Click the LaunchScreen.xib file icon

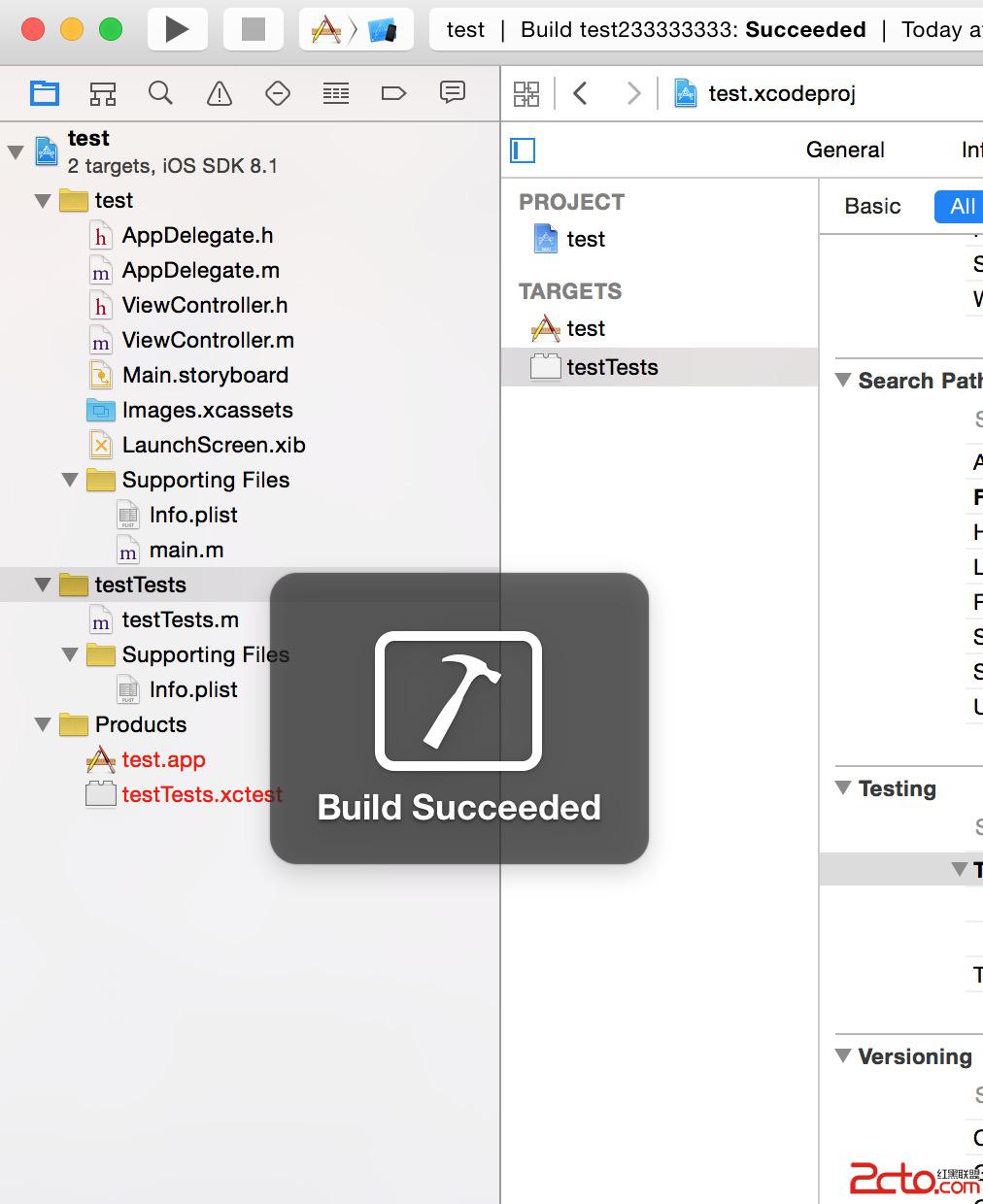(x=100, y=445)
